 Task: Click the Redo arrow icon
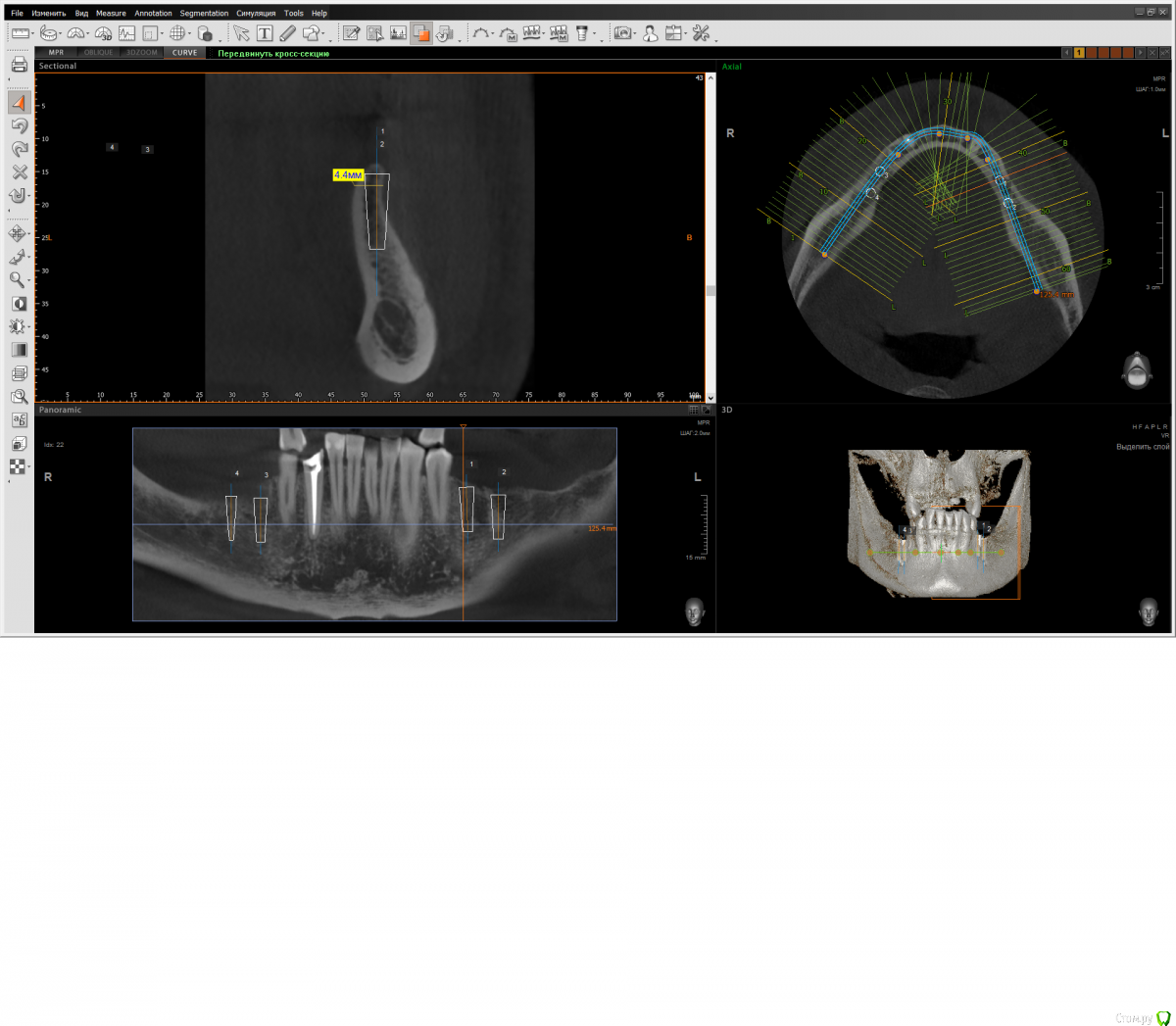coord(19,149)
